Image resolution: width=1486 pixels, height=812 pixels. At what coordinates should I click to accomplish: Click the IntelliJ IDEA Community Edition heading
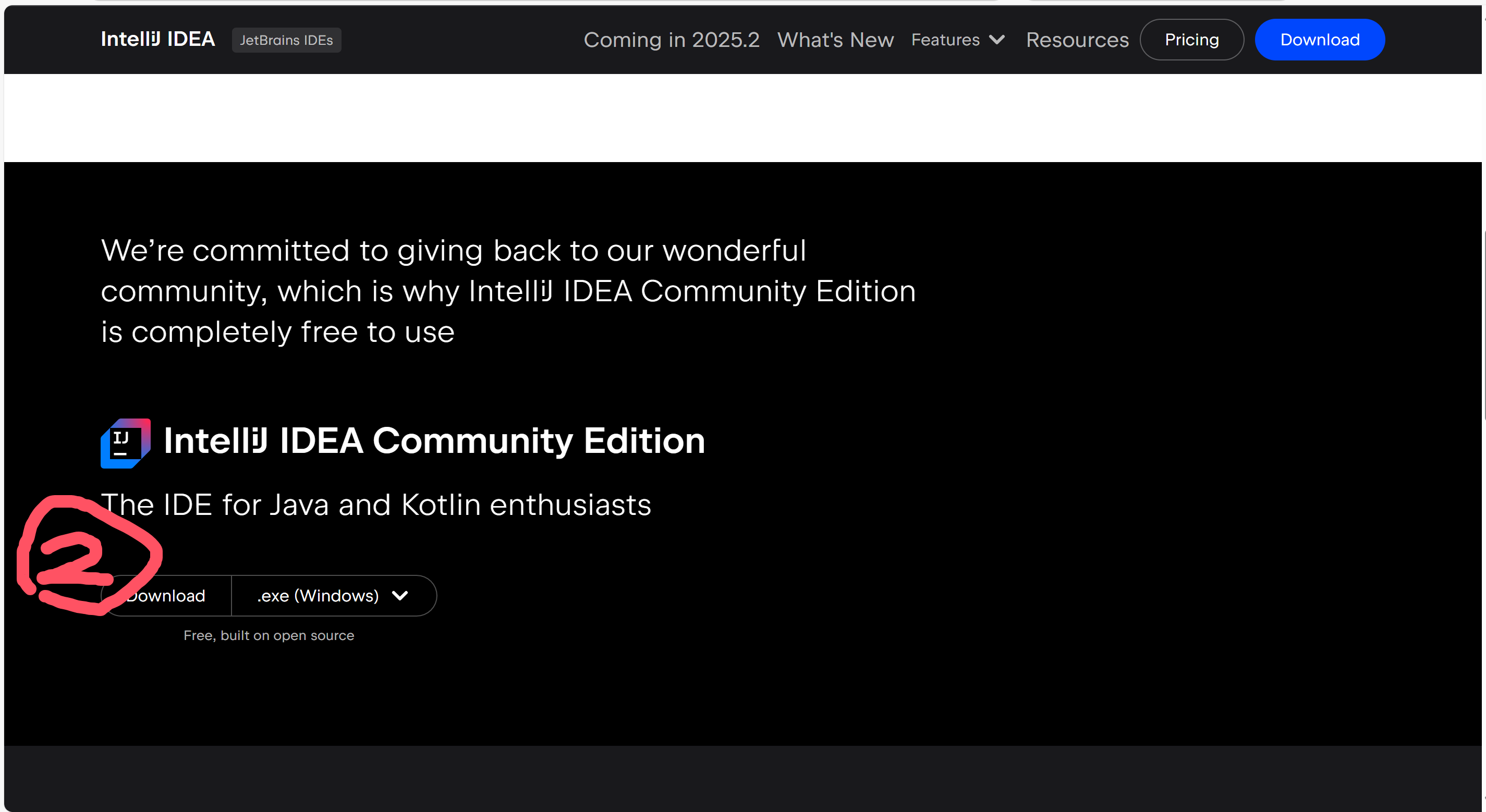pos(434,441)
